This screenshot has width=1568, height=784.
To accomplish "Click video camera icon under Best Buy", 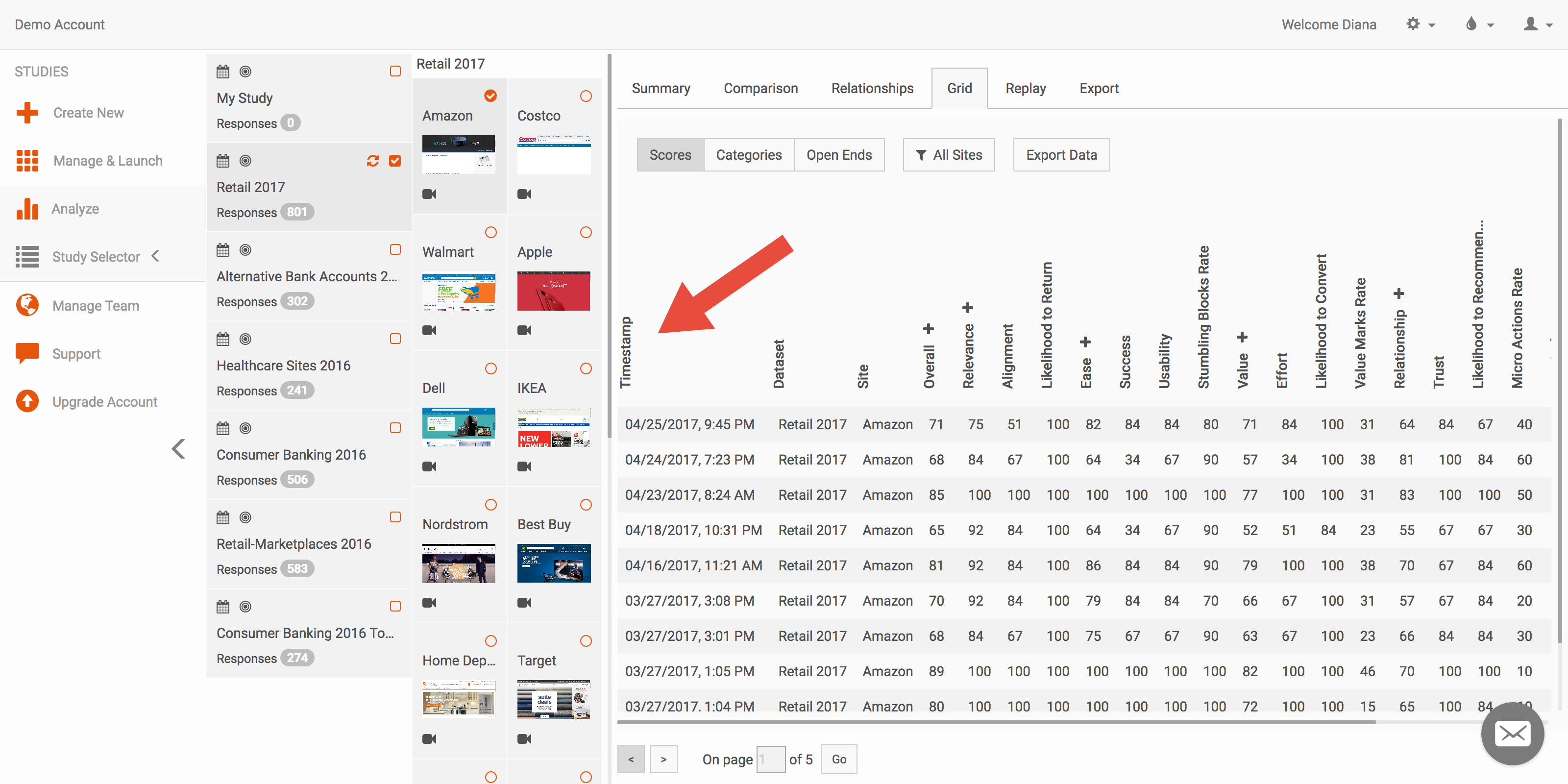I will pyautogui.click(x=524, y=603).
